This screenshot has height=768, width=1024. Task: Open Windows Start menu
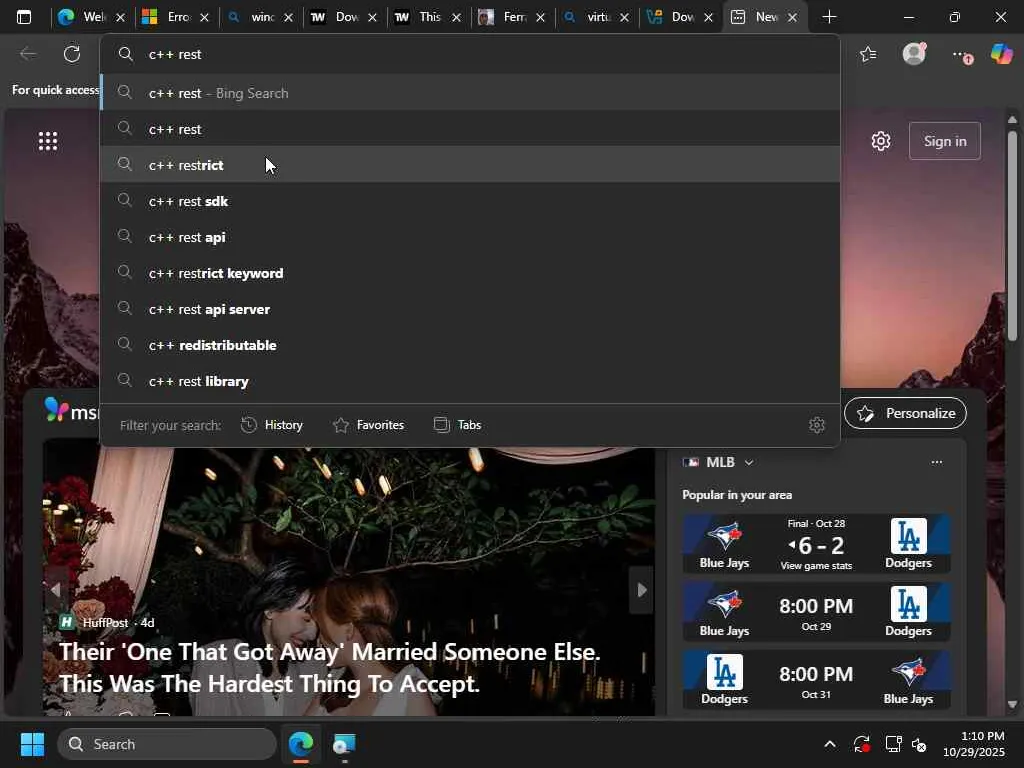pos(32,744)
